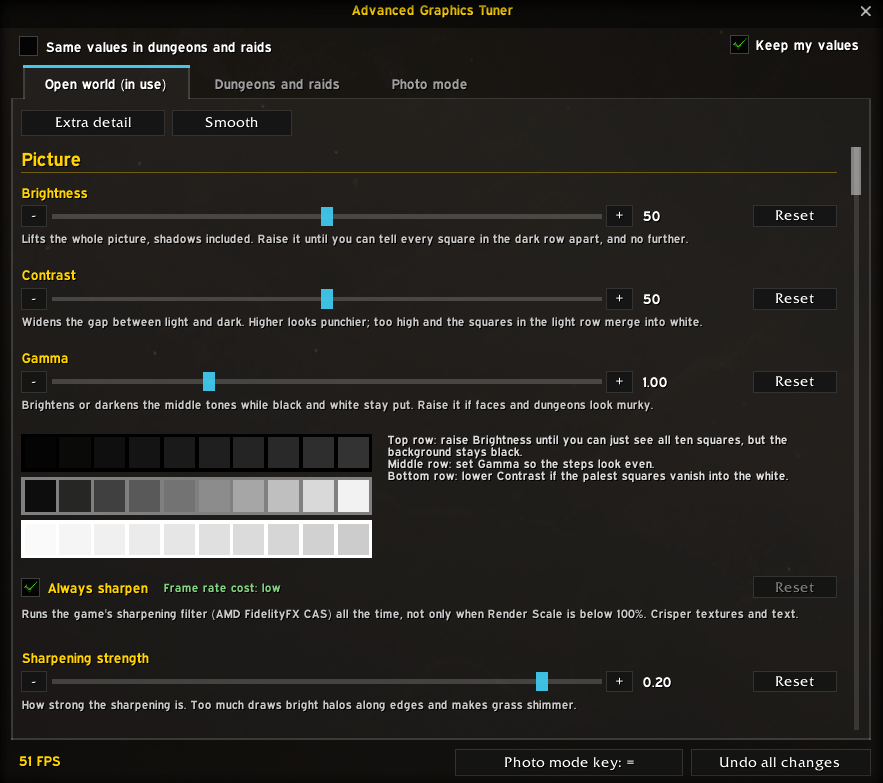Reduce Sharpening strength with the minus button
The width and height of the screenshot is (883, 783).
coord(34,682)
